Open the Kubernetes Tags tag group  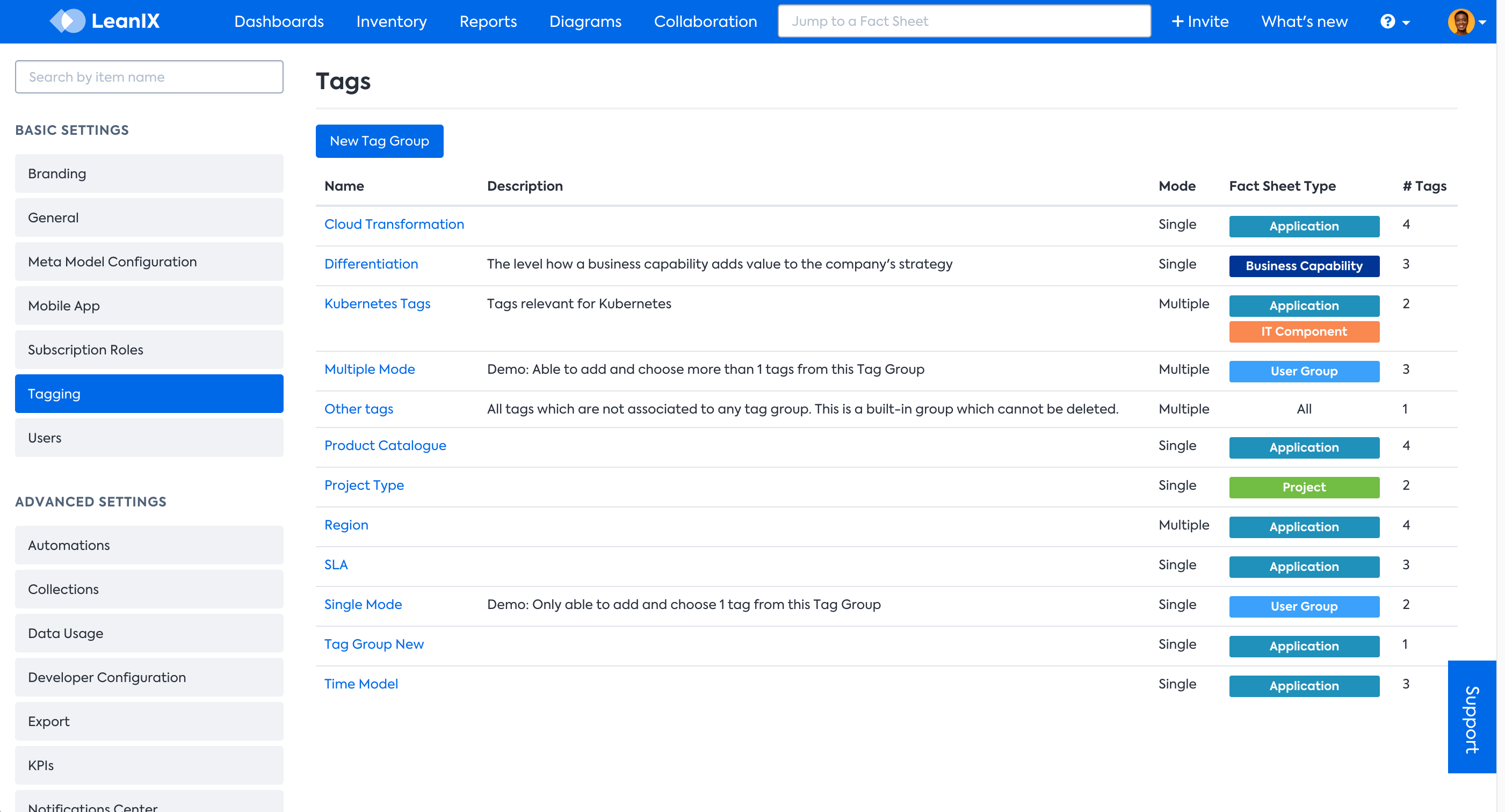[x=377, y=304]
